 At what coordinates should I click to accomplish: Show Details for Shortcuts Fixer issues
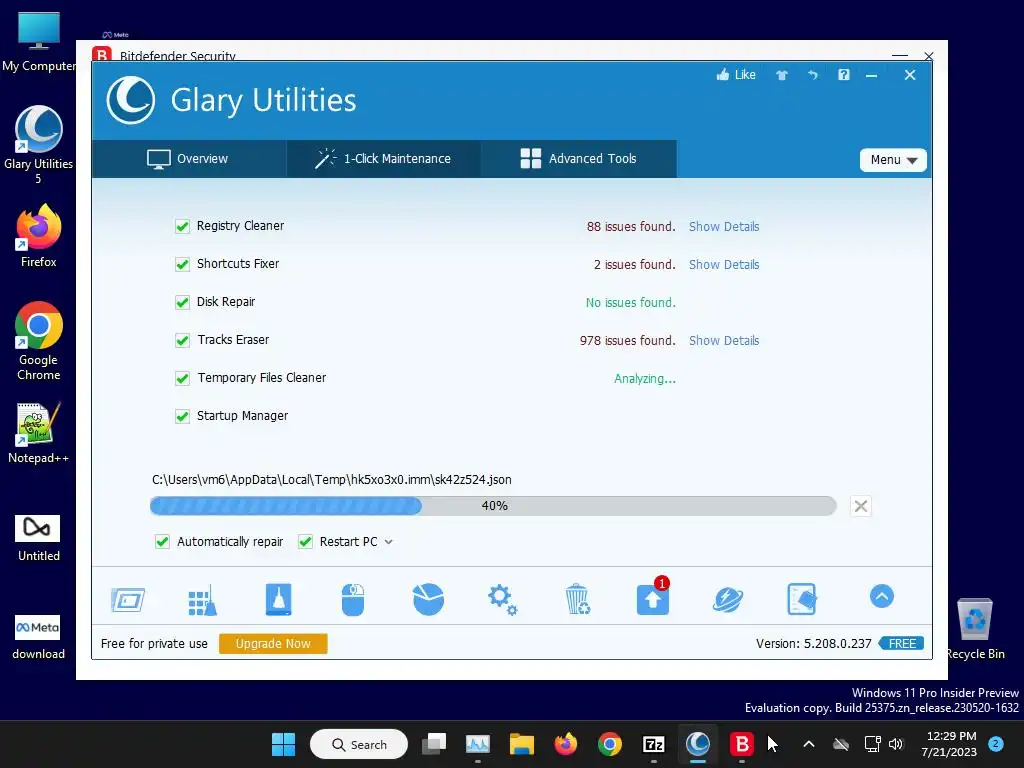click(x=724, y=264)
